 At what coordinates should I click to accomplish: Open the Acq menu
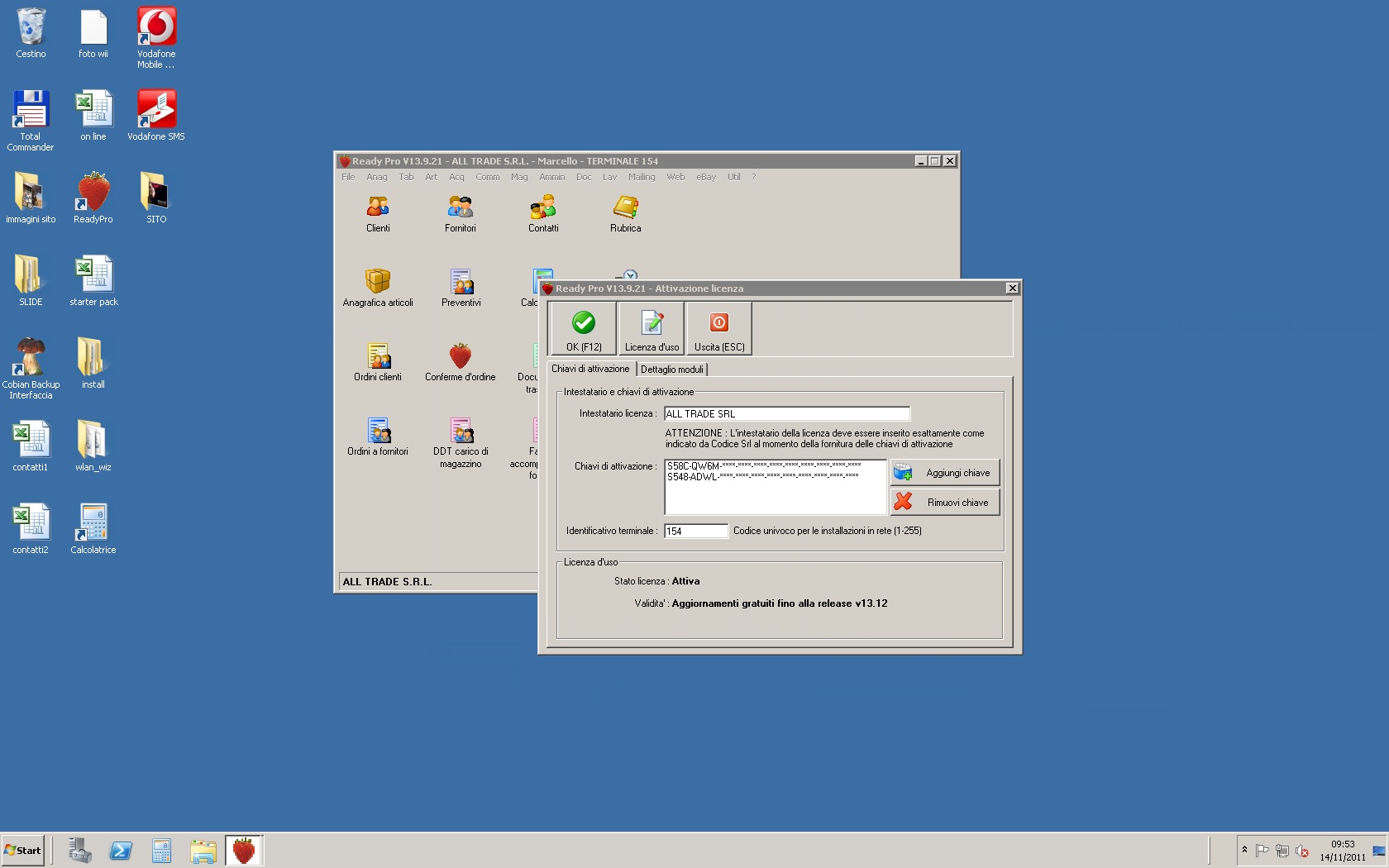click(456, 177)
